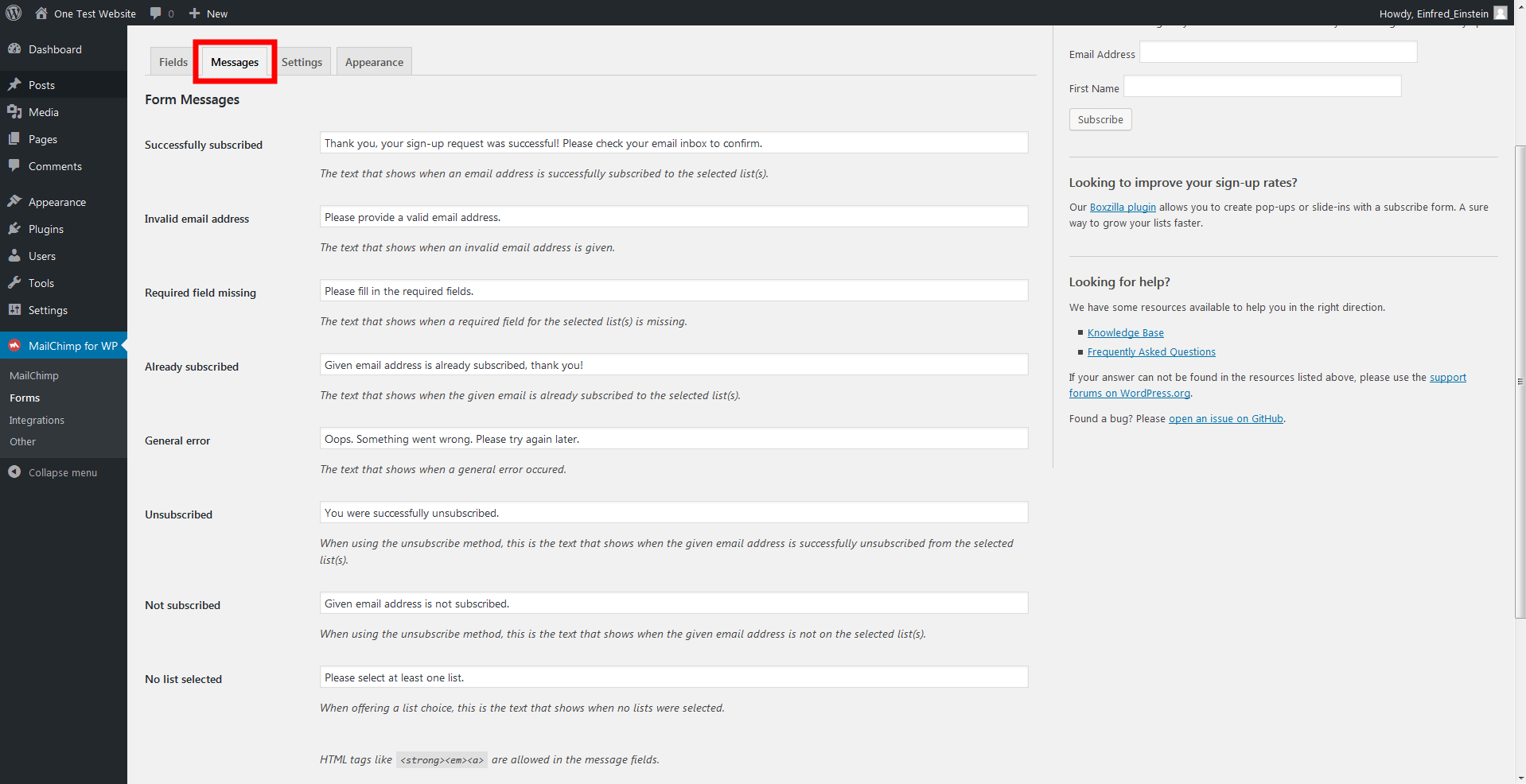The width and height of the screenshot is (1526, 784).
Task: Click the Dashboard gauge icon
Action: [x=14, y=49]
